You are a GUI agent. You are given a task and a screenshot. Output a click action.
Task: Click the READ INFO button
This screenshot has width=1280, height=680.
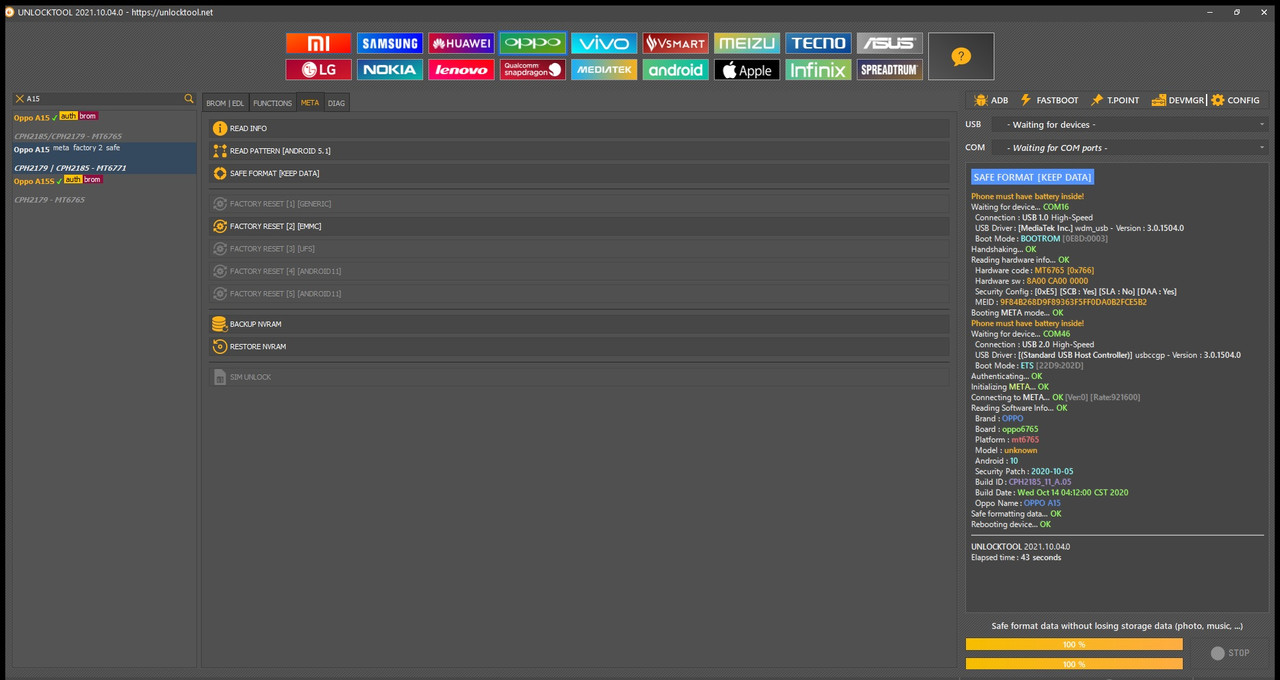(x=579, y=128)
